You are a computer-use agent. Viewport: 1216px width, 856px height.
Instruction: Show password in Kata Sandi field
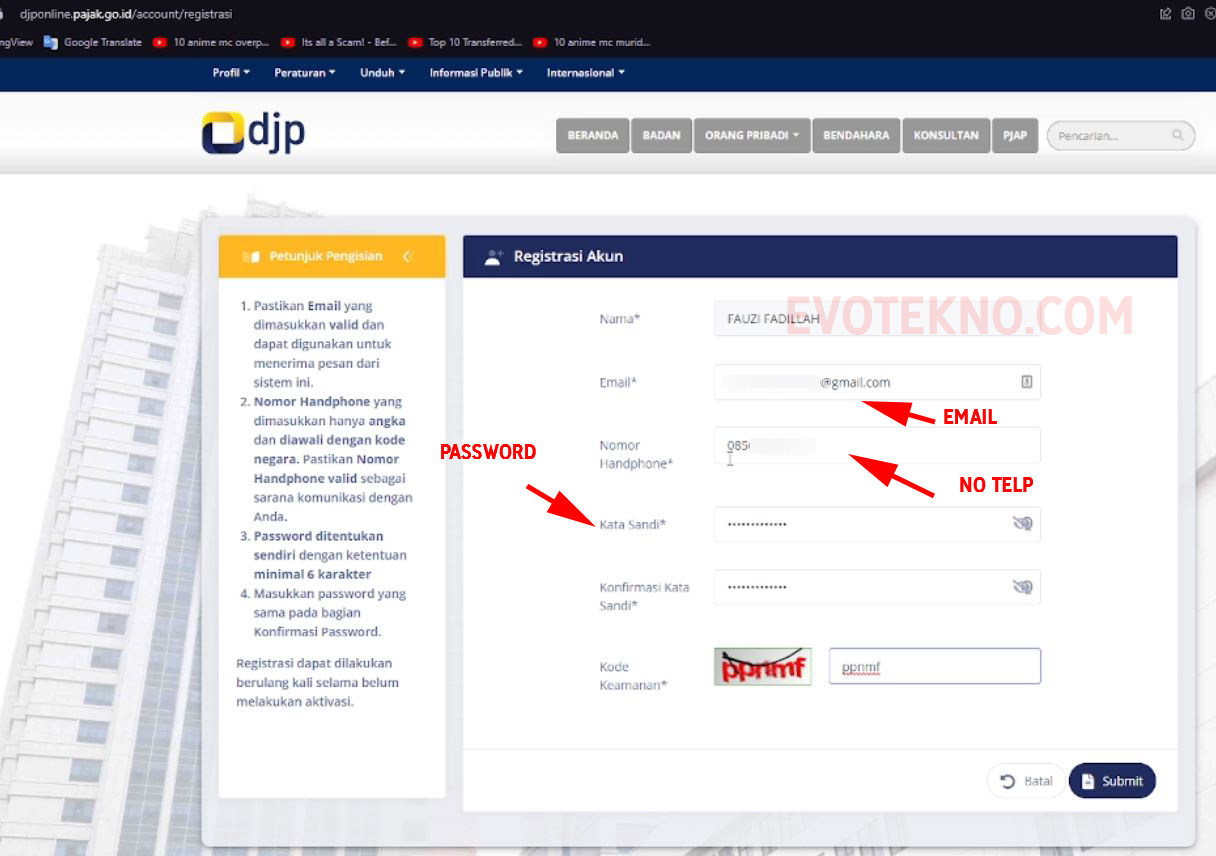tap(1022, 524)
